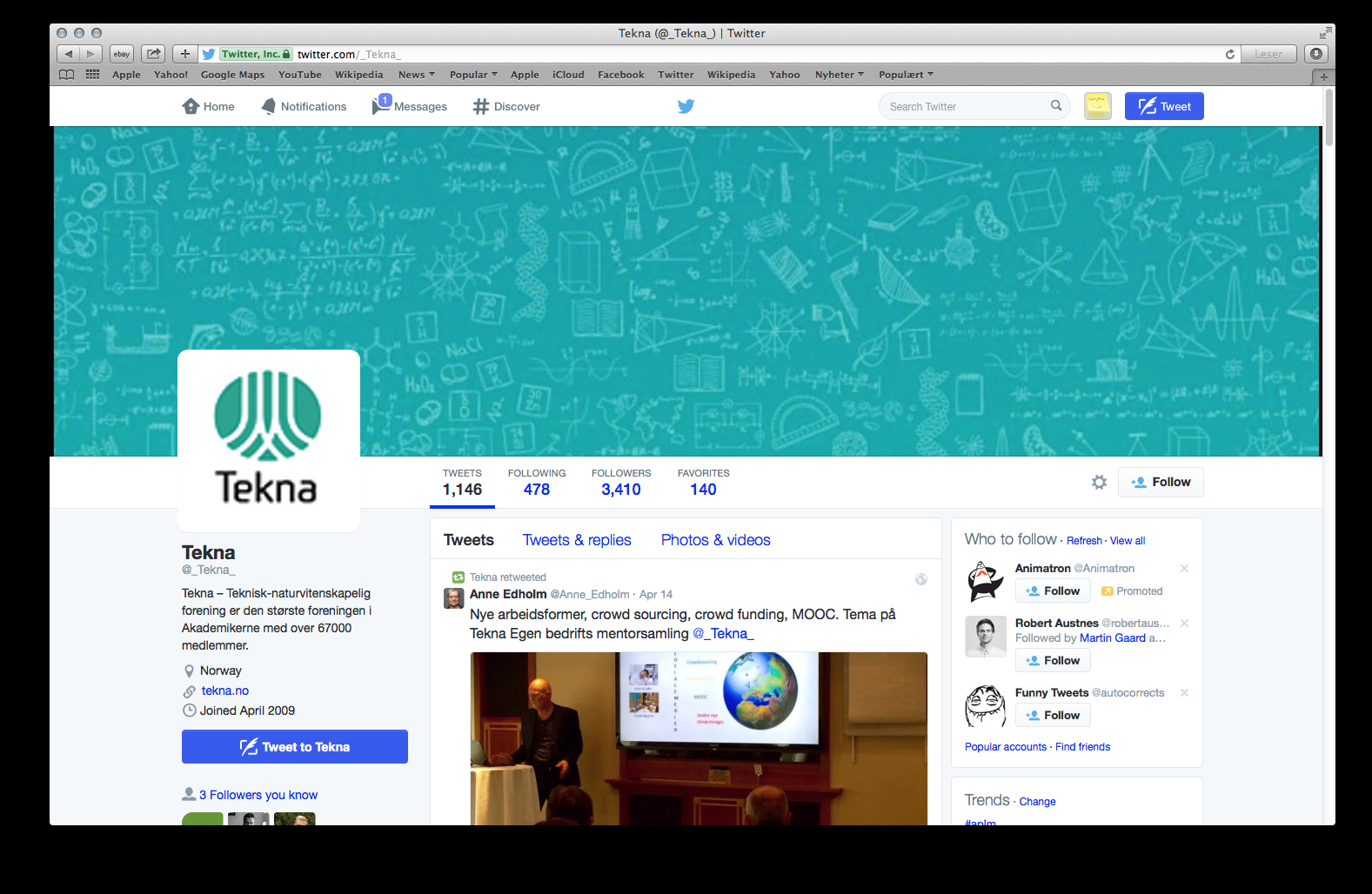The image size is (1372, 894).
Task: View the 140 Favorites list
Action: pyautogui.click(x=704, y=483)
